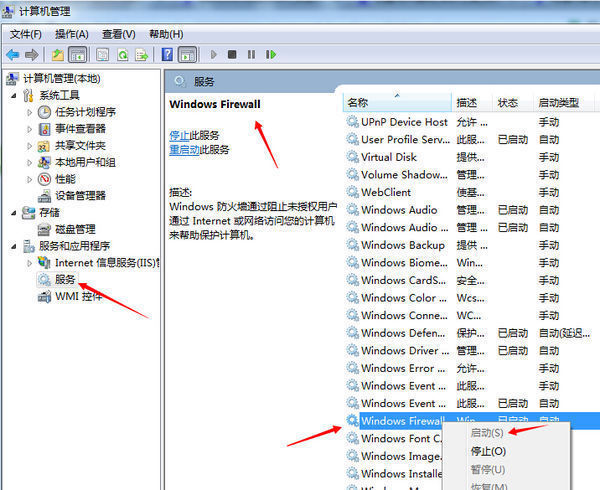Collapse the 存储 tree group
600x490 pixels.
(x=13, y=213)
